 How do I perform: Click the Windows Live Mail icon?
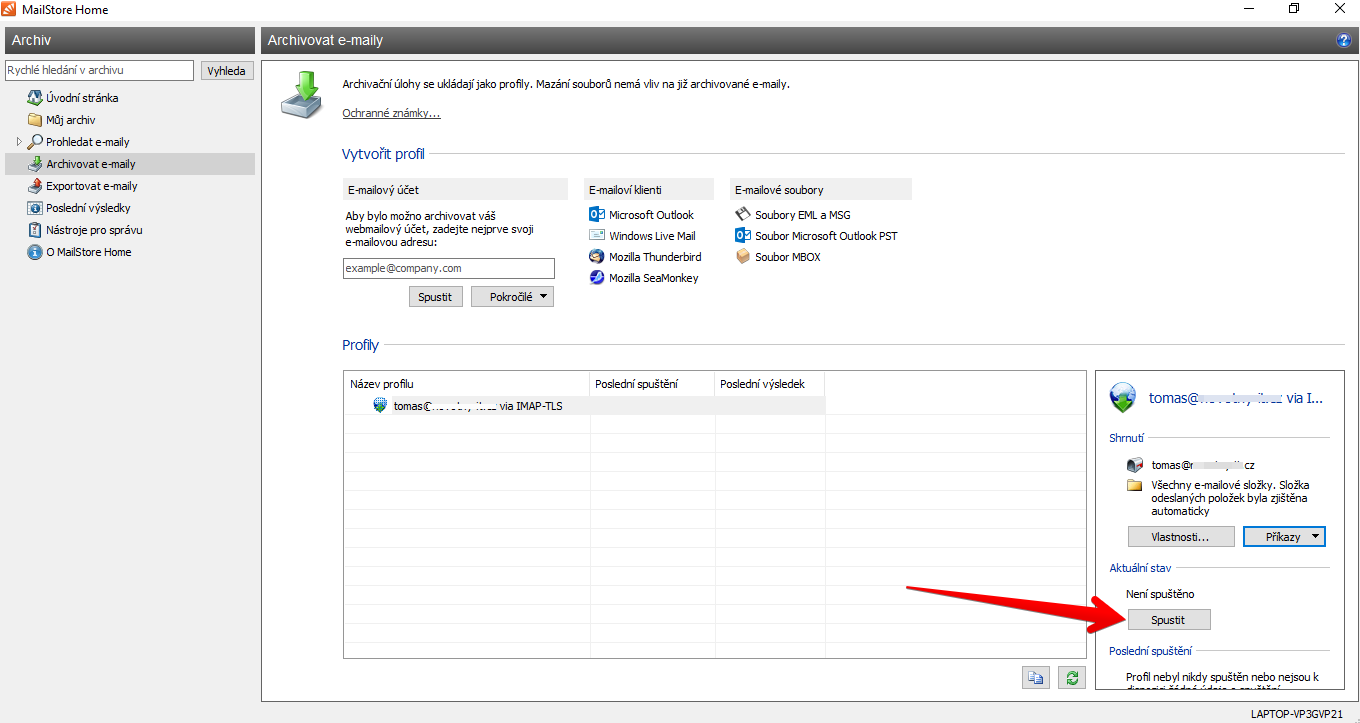pos(597,236)
